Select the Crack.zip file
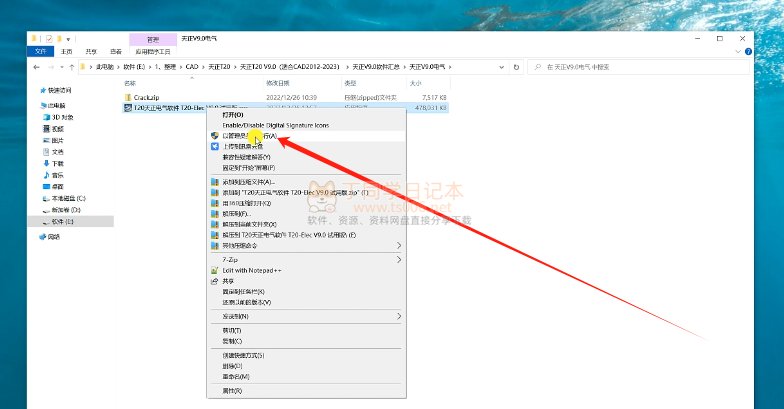 point(146,98)
